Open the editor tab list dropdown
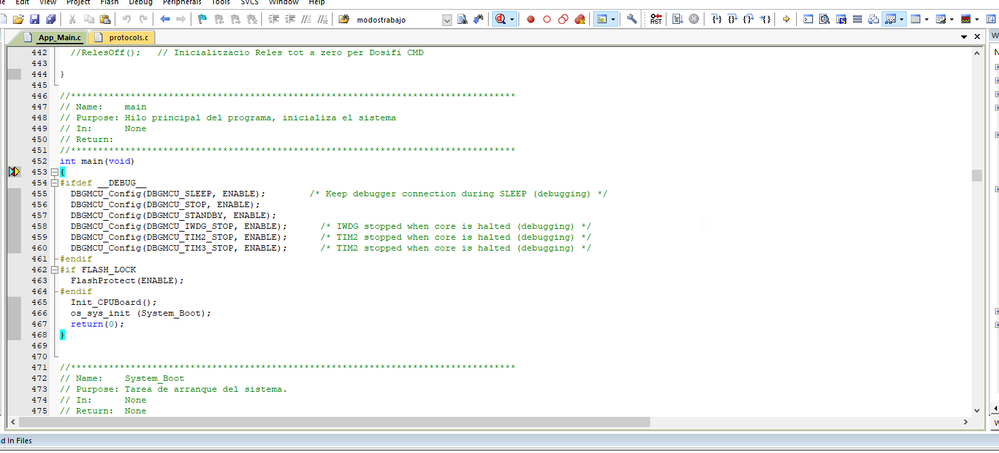Image resolution: width=999 pixels, height=453 pixels. [965, 38]
